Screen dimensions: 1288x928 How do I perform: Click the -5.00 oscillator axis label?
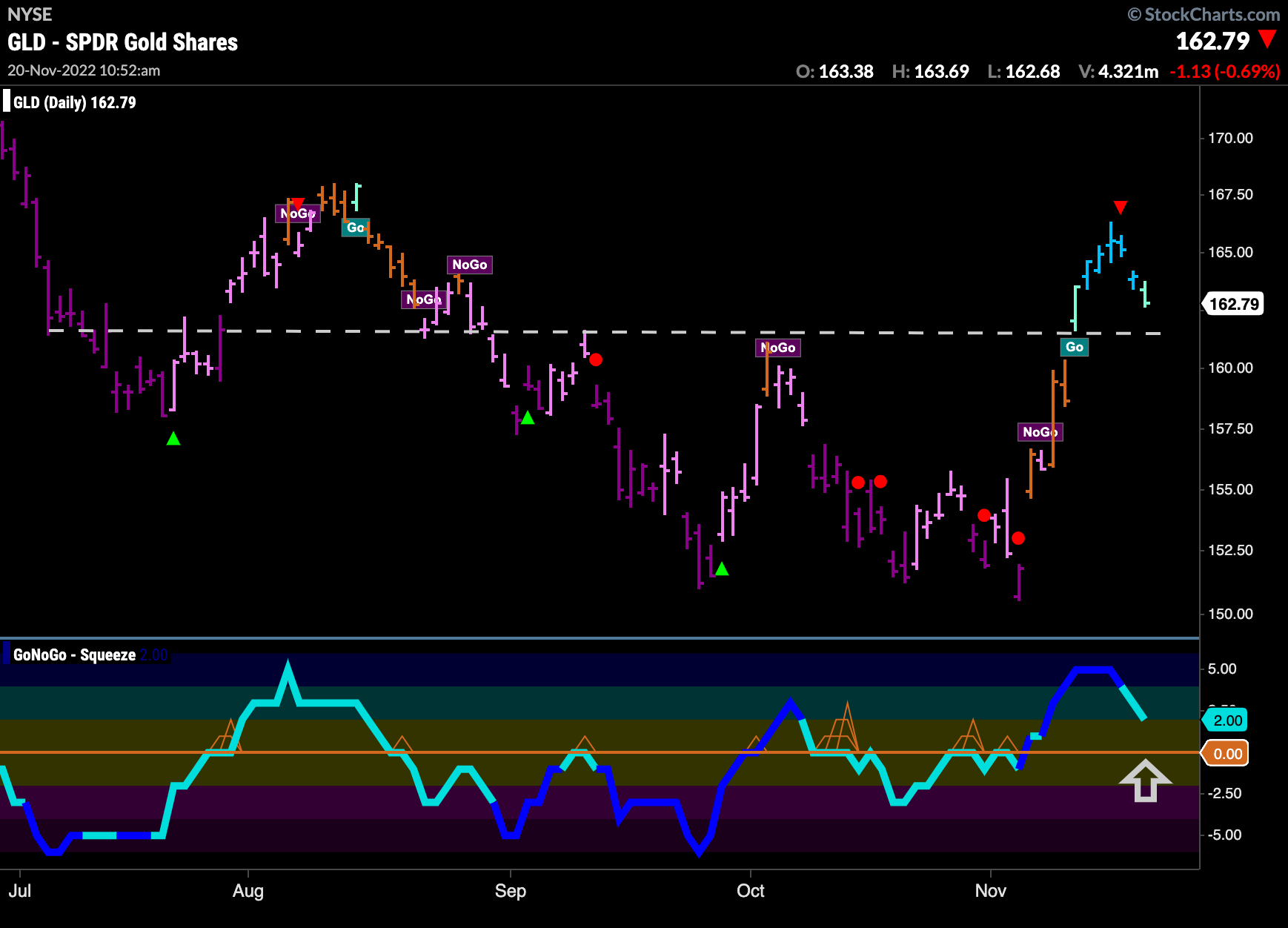click(x=1226, y=835)
